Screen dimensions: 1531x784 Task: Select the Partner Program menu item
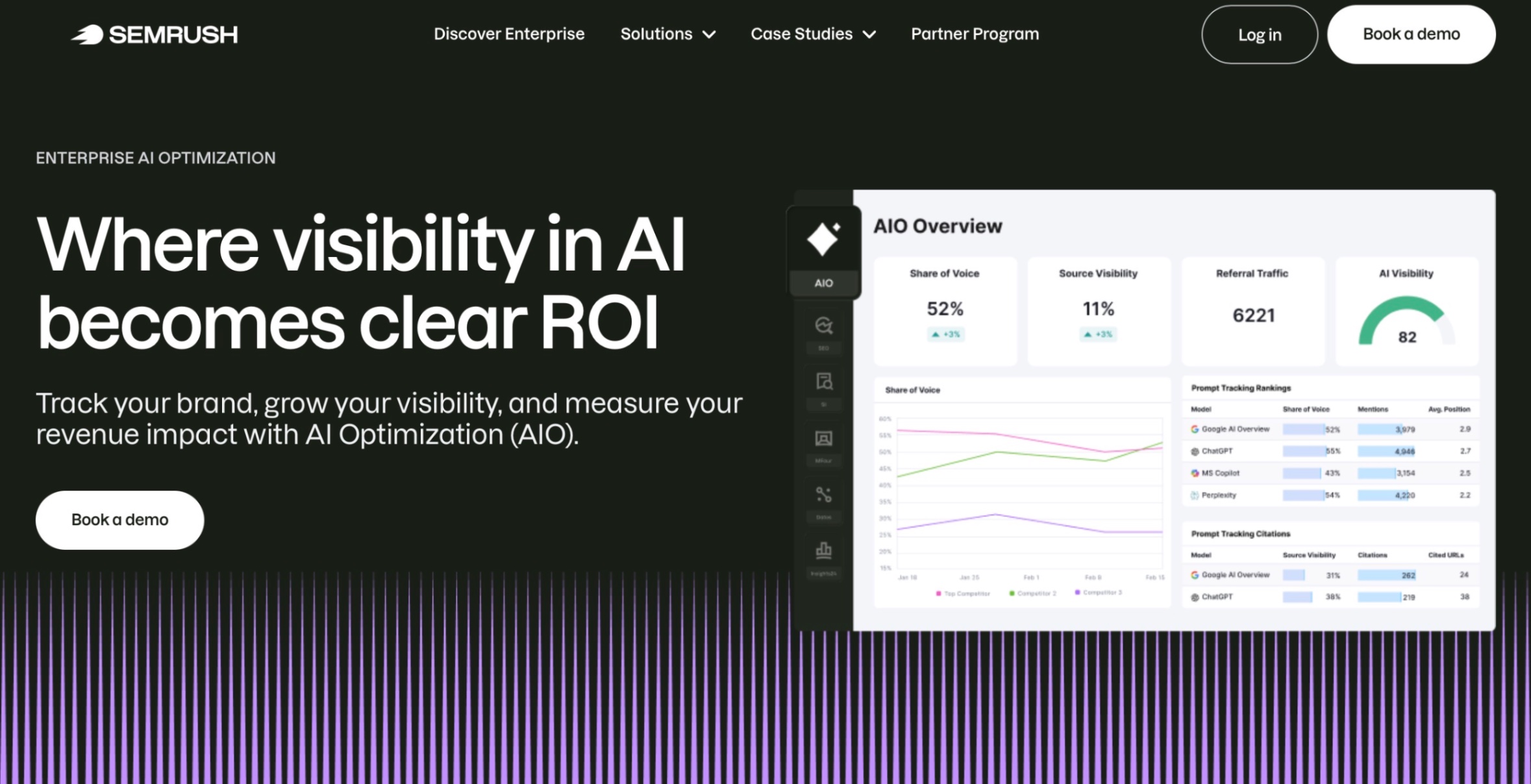pyautogui.click(x=974, y=34)
